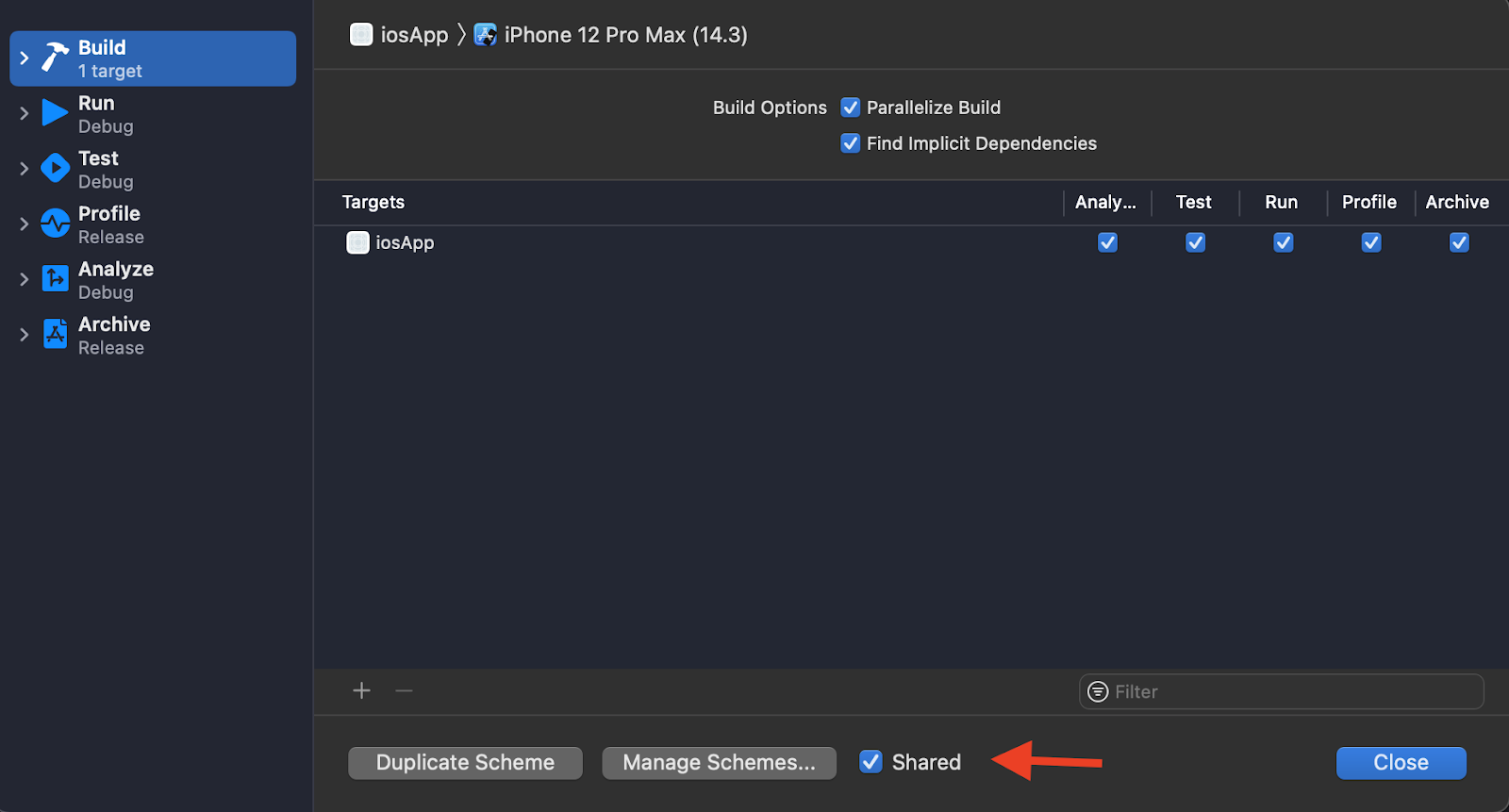Click the filter icon inside the Filter field
The image size is (1509, 812).
(x=1097, y=691)
